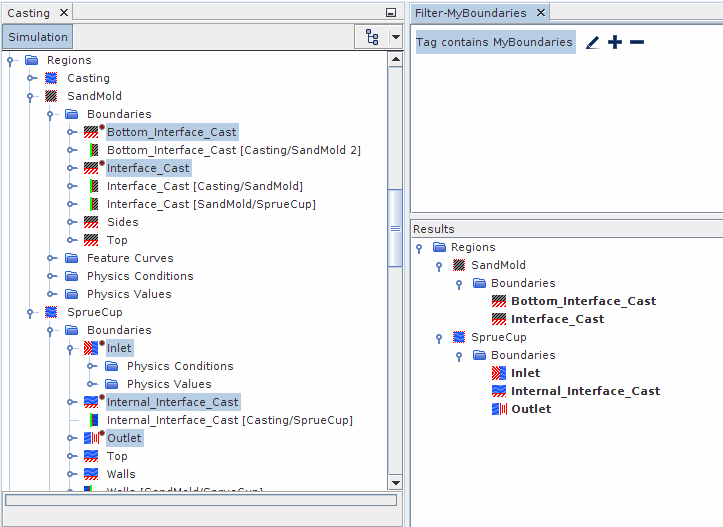Click the vertical scrollbar of simulation tree

tap(396, 228)
